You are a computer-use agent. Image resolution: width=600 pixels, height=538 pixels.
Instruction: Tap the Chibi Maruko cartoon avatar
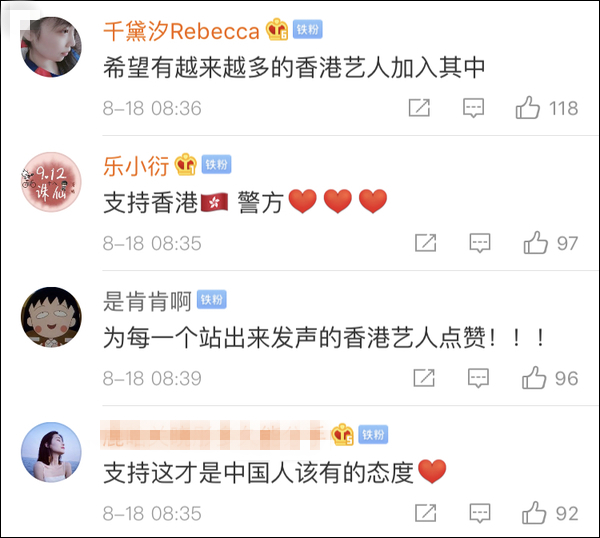click(x=51, y=317)
